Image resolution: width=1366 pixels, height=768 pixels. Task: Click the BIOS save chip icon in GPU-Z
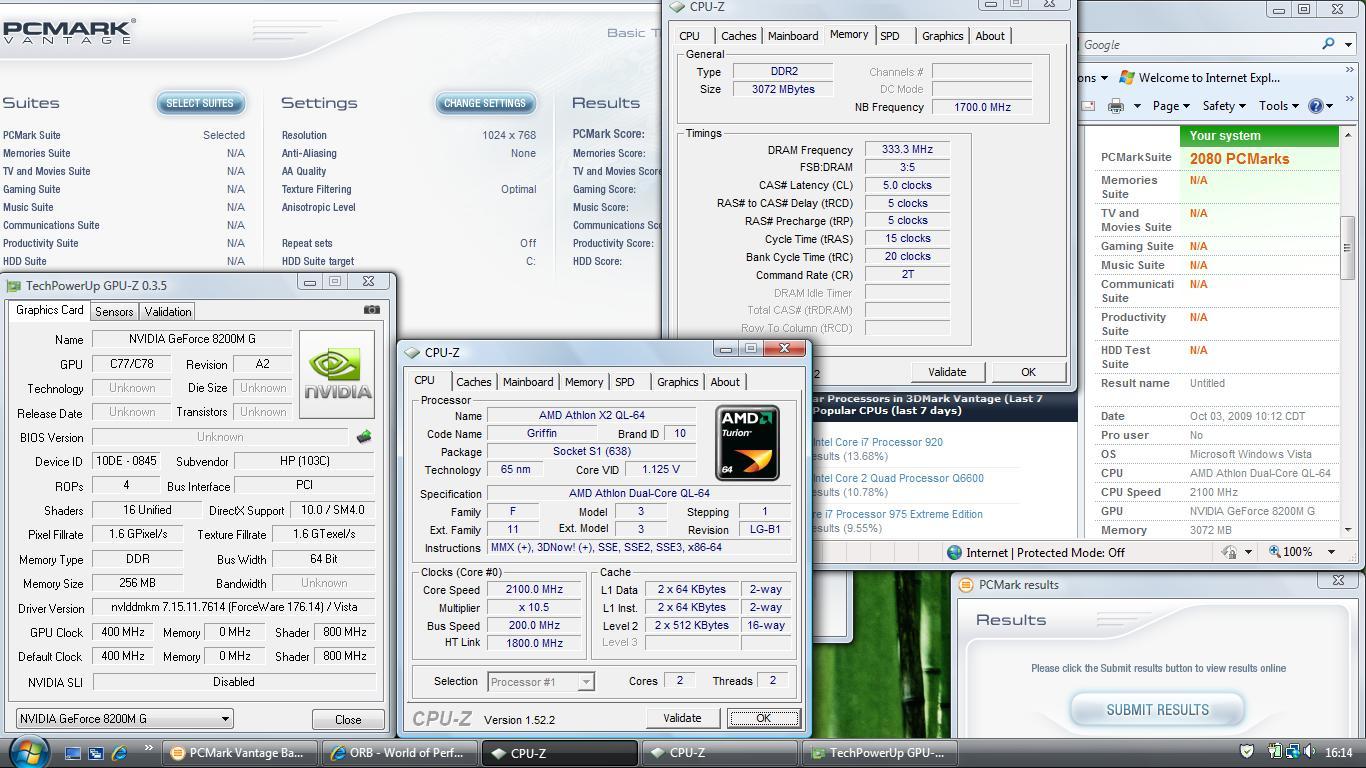(x=364, y=437)
